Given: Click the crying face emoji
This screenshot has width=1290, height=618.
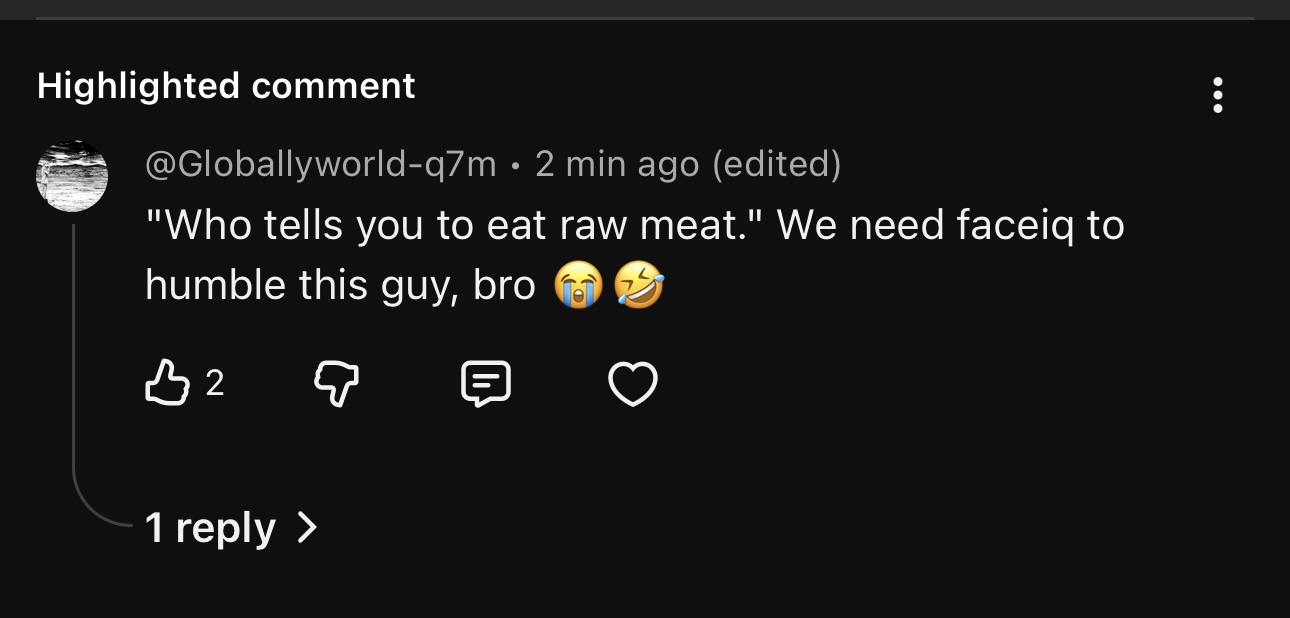Looking at the screenshot, I should (577, 288).
